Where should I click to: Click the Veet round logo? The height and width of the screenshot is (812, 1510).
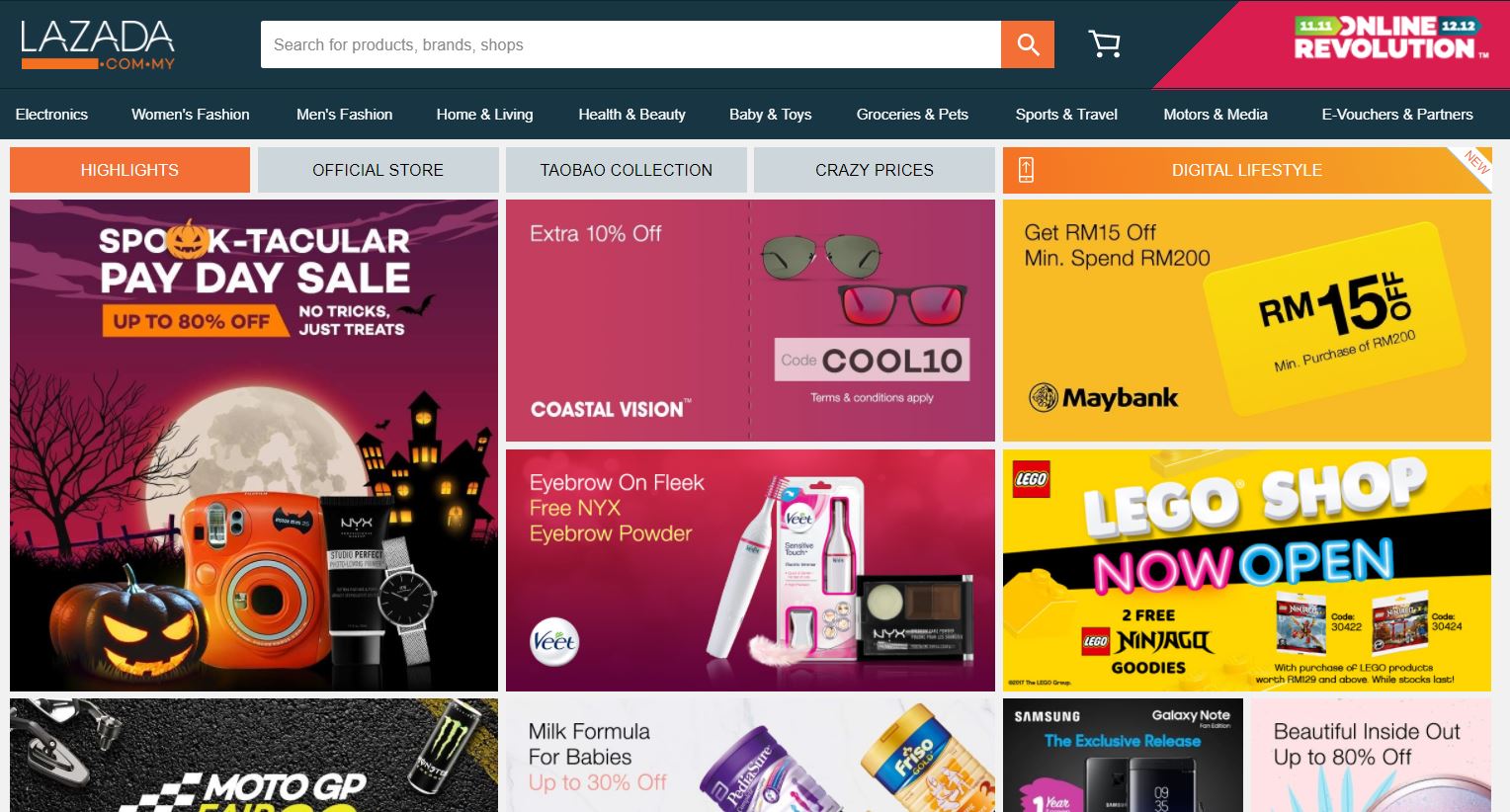coord(554,642)
